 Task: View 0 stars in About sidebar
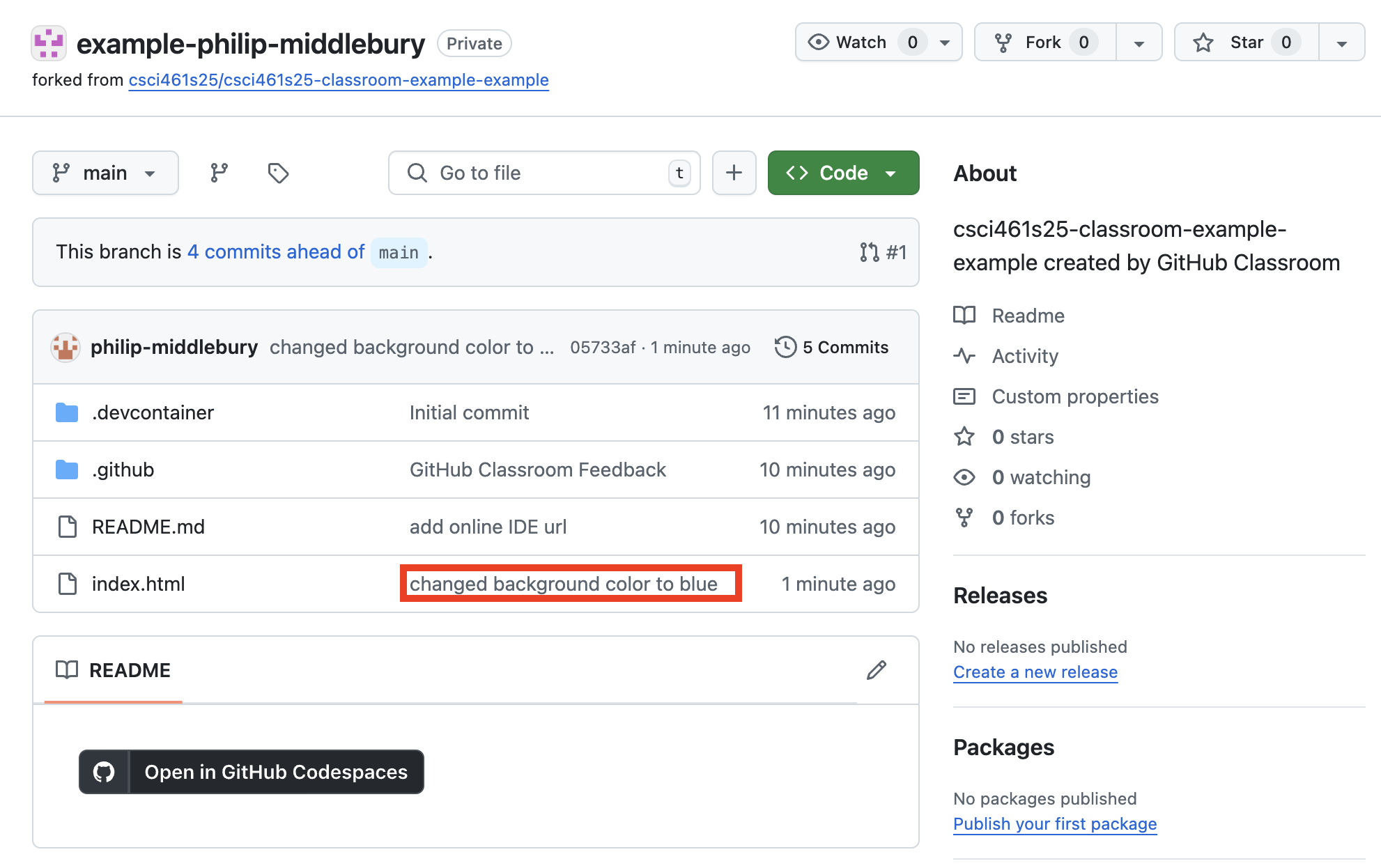click(1022, 437)
